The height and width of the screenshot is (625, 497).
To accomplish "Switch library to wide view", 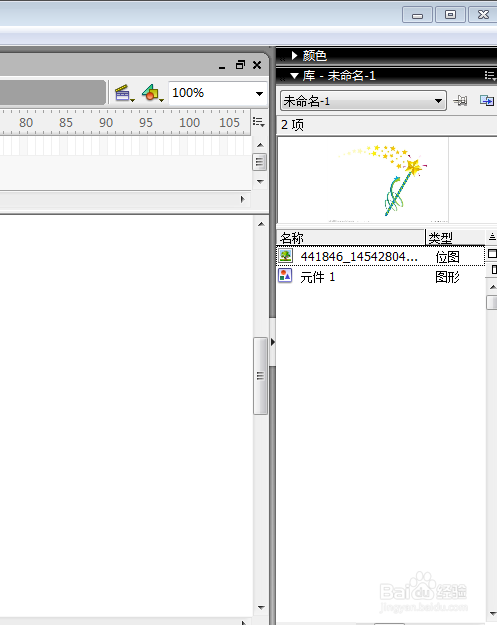I will [492, 254].
